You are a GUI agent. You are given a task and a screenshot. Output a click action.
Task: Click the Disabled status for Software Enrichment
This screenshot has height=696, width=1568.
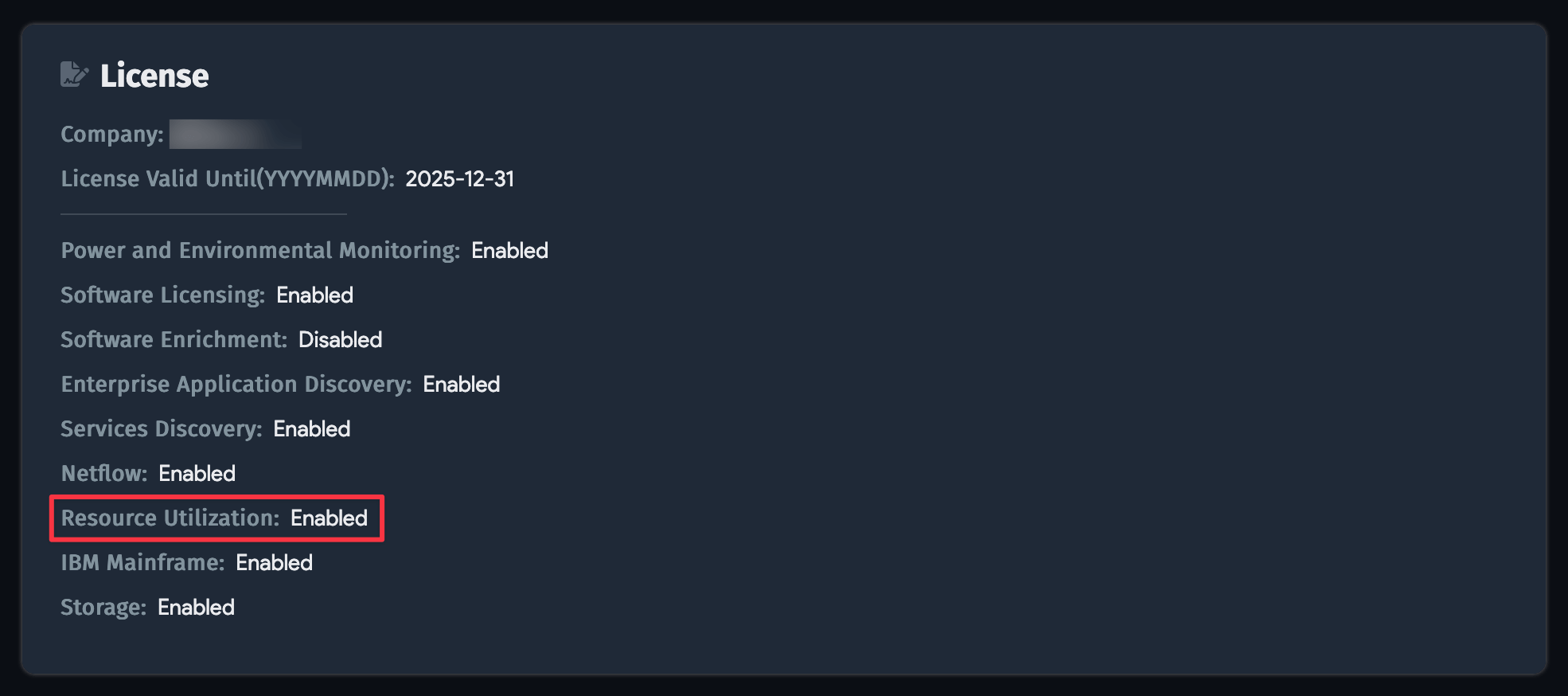340,340
